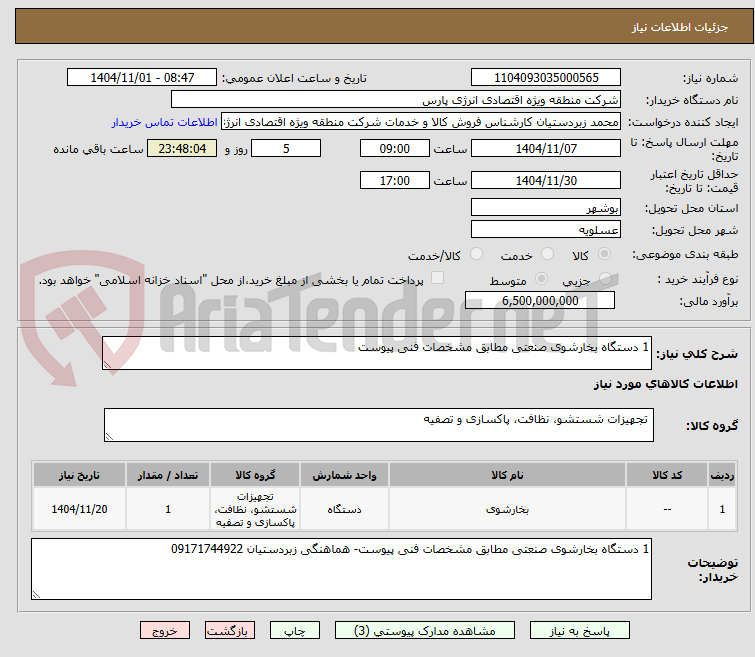Click the واحد شمارش column header
This screenshot has width=755, height=657.
point(344,475)
